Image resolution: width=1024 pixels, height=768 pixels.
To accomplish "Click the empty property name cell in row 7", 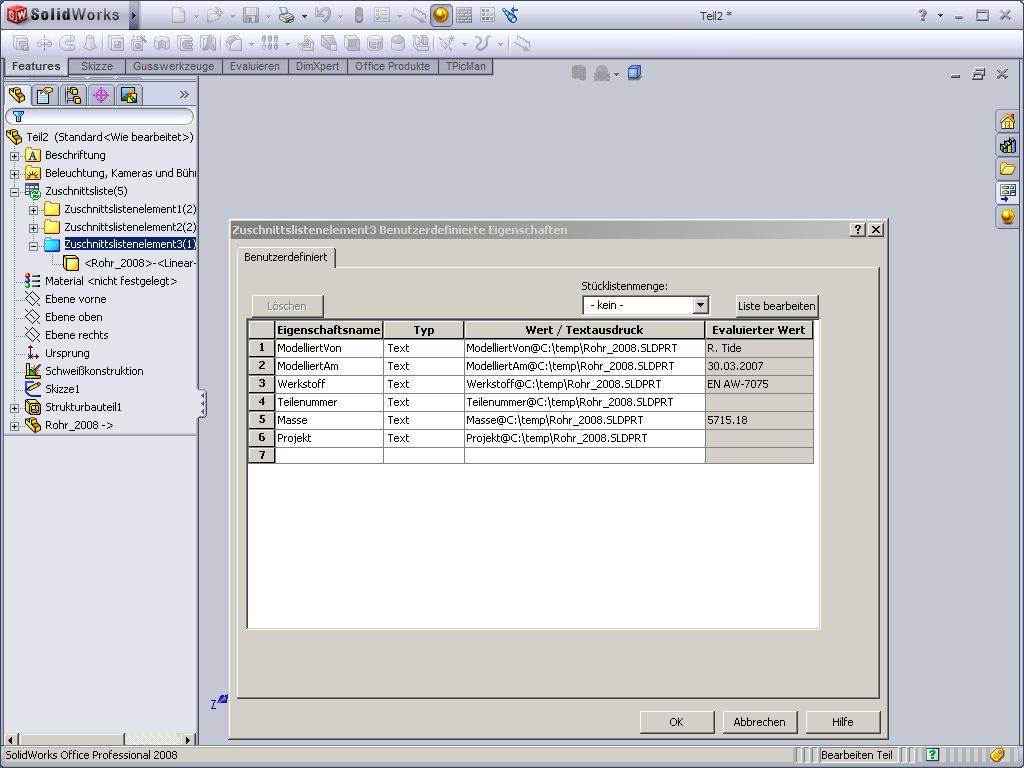I will click(x=329, y=456).
